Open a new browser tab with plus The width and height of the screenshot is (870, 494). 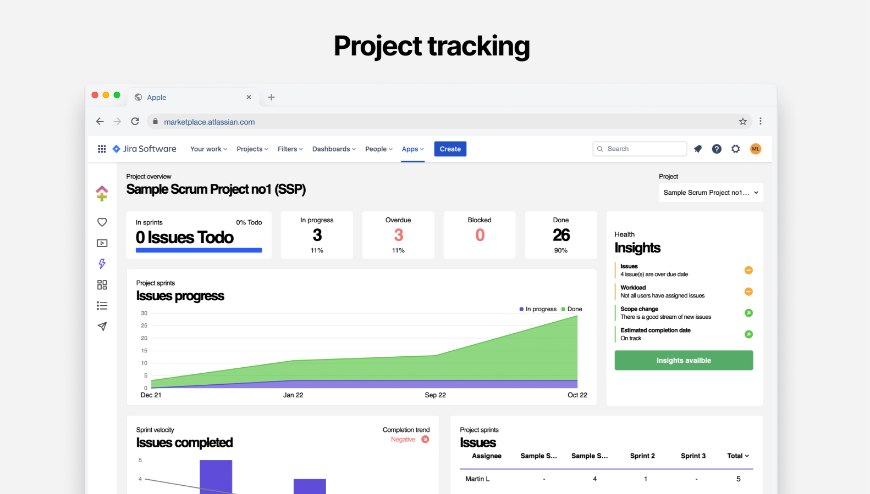tap(271, 97)
